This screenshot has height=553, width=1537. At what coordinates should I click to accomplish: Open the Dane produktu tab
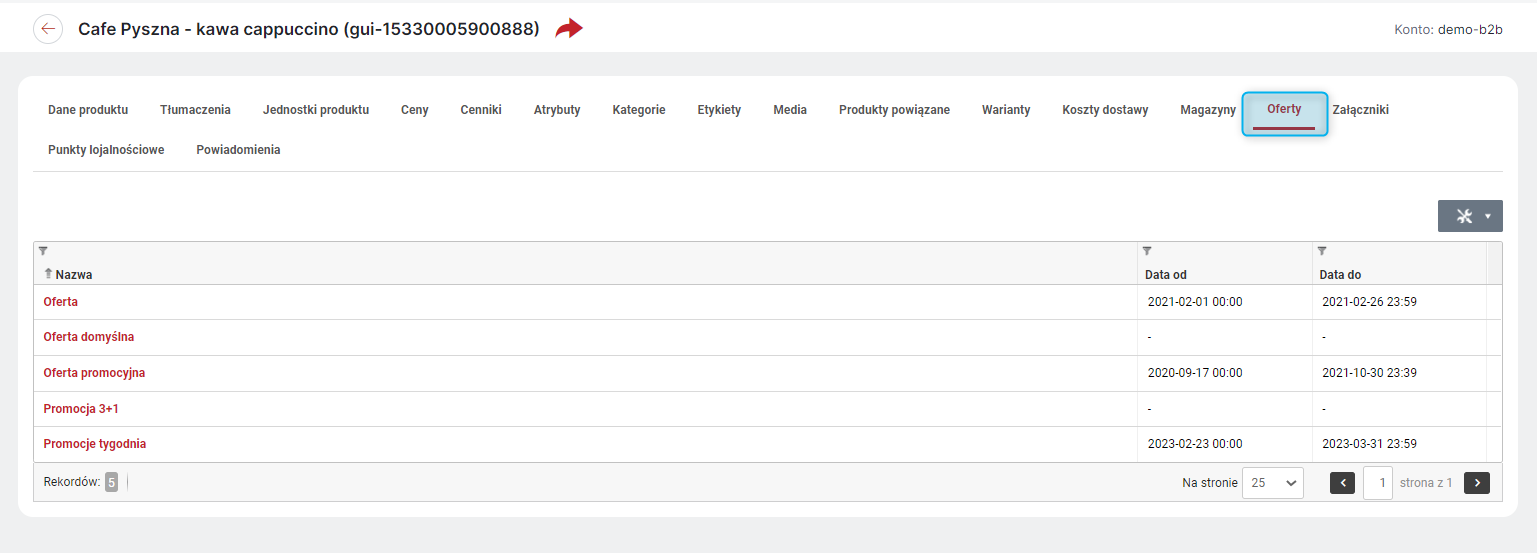88,110
